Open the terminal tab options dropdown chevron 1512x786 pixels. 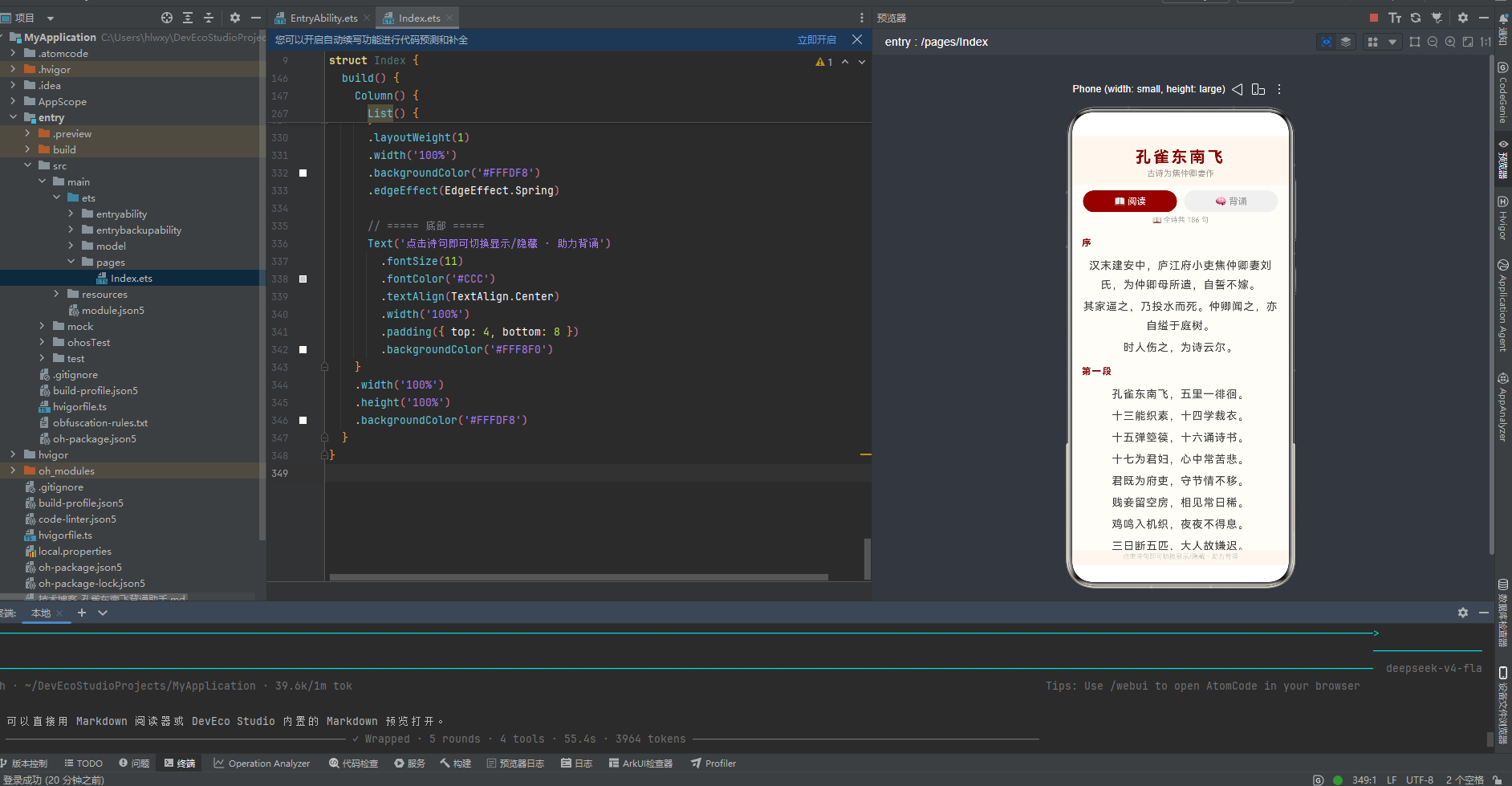pyautogui.click(x=103, y=613)
